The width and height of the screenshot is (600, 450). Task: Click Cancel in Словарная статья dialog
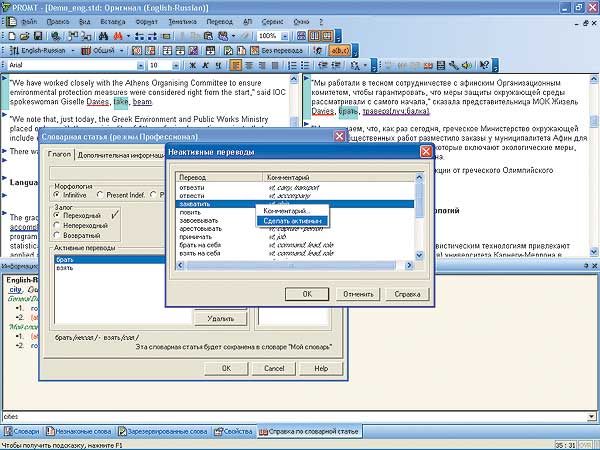pos(274,368)
